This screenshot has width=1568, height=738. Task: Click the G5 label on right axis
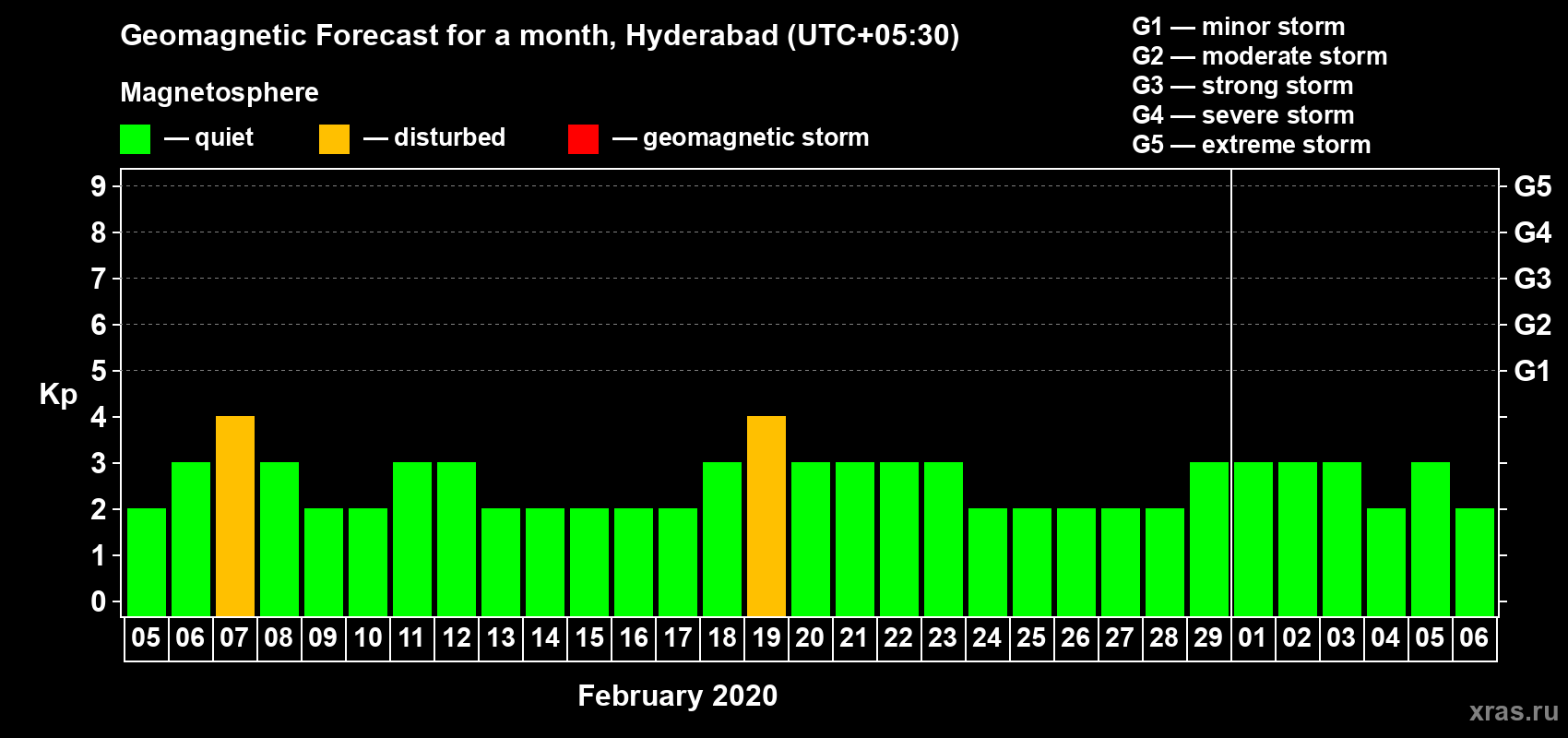1533,186
